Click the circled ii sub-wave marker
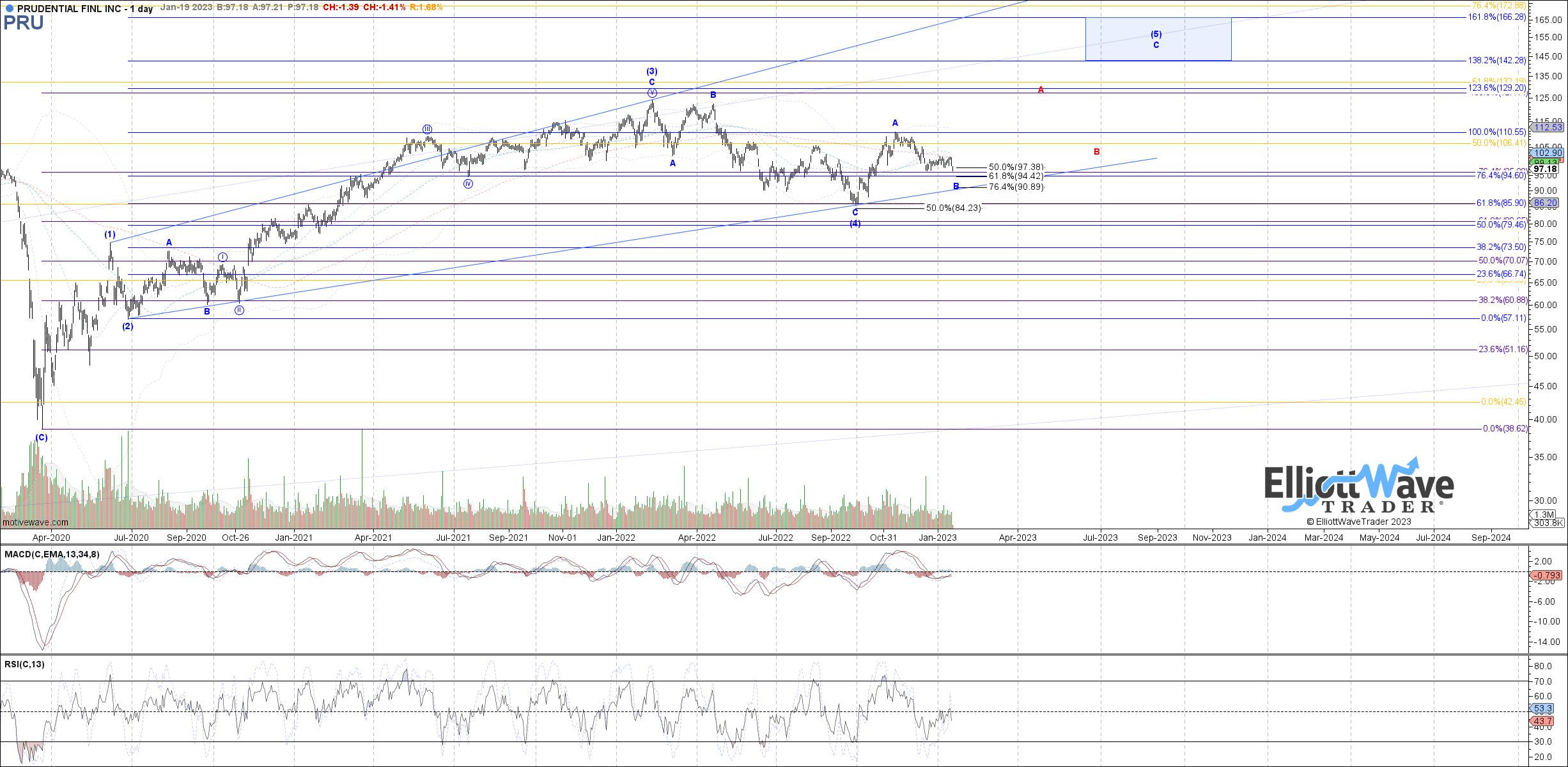Screen dimensions: 1568x767 coord(238,310)
